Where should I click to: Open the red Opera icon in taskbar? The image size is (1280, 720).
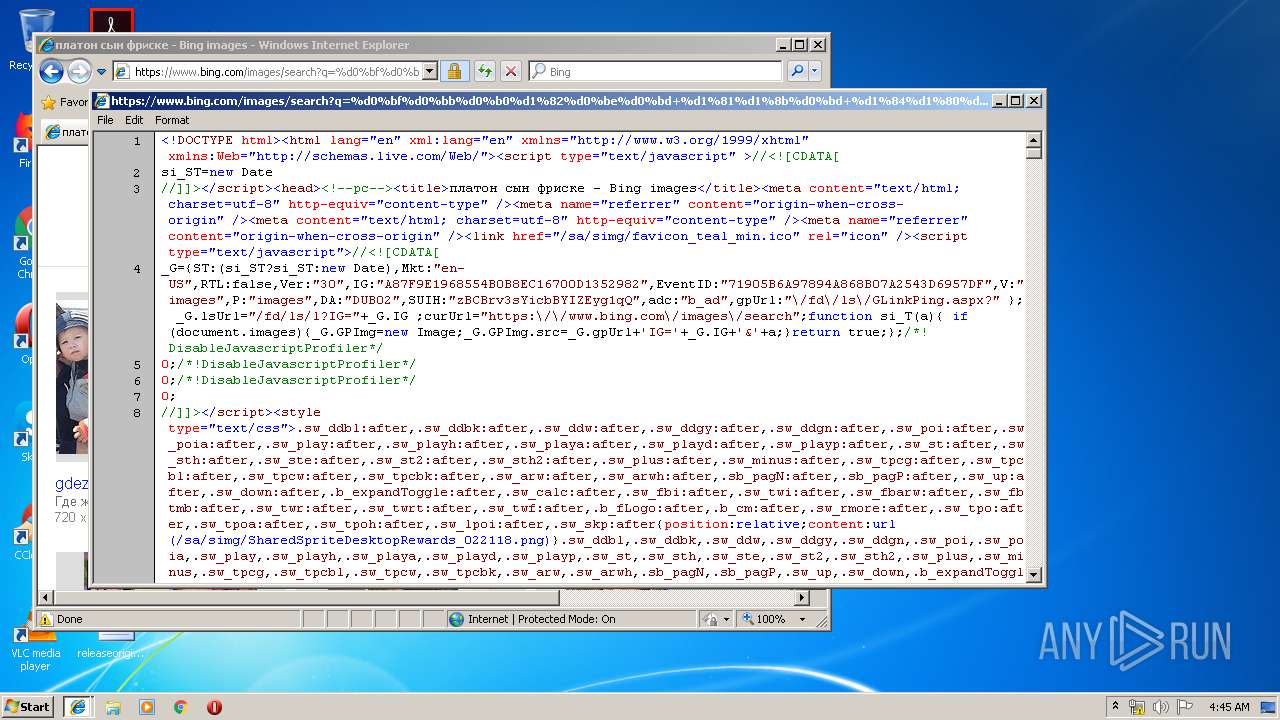click(x=214, y=706)
